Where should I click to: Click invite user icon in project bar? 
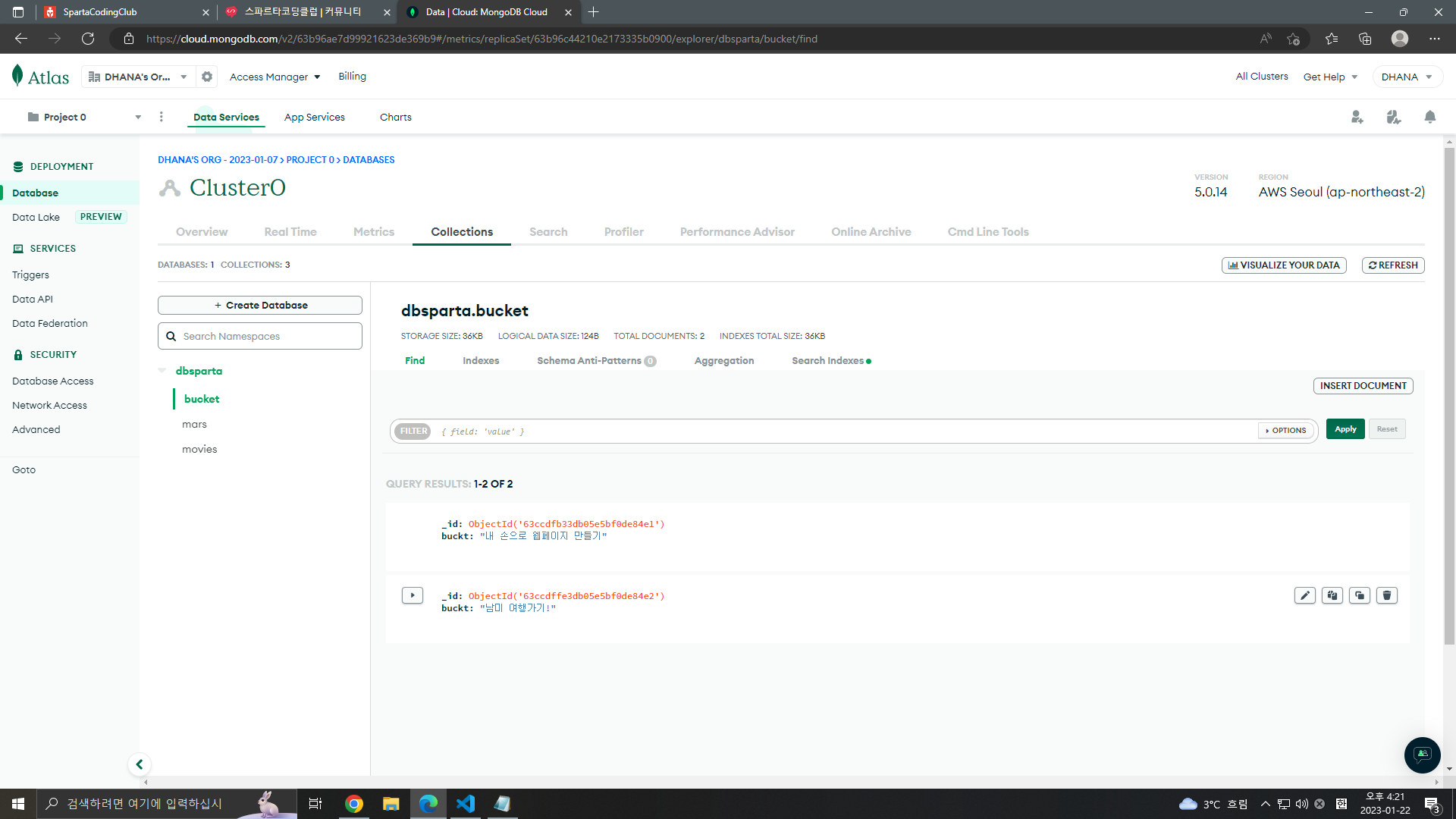1357,117
